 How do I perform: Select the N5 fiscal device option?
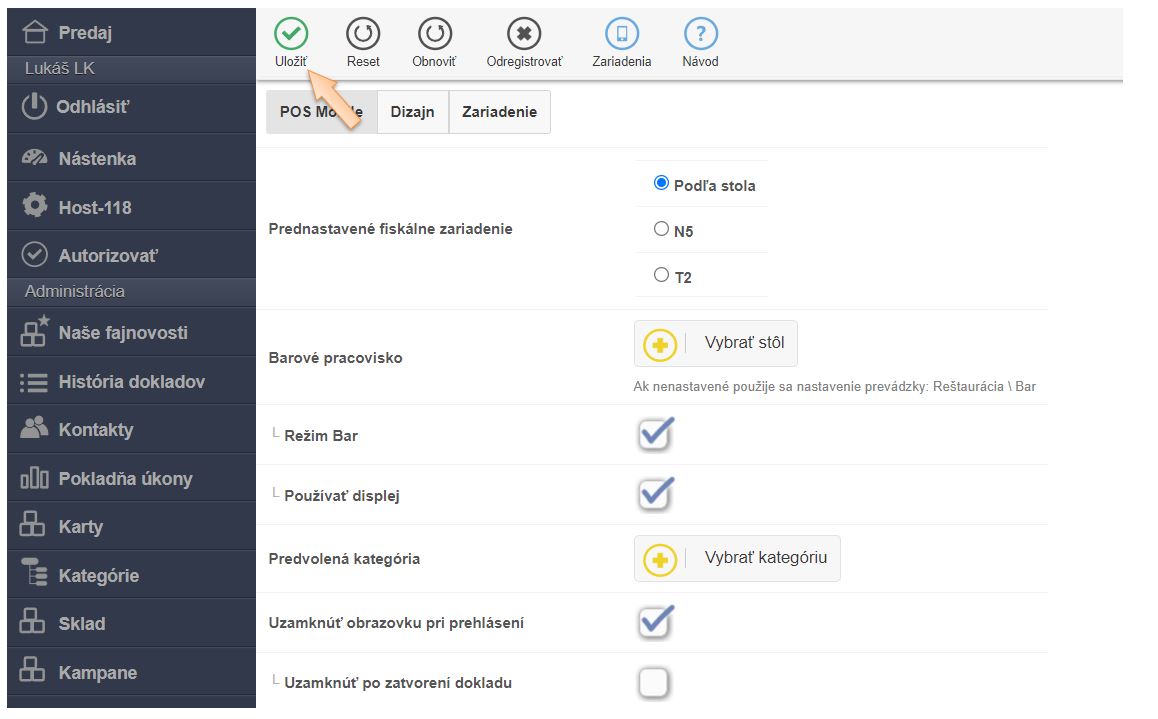(661, 229)
